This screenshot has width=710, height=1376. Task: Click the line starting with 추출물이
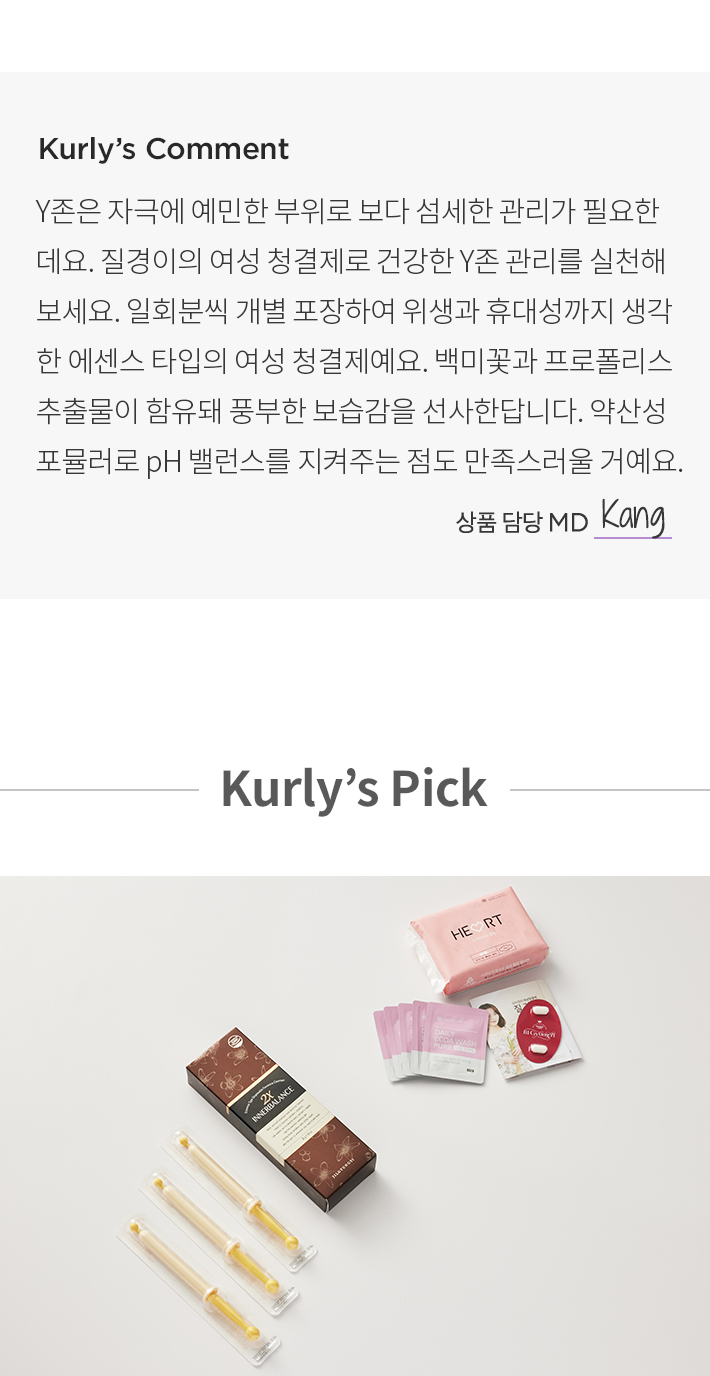351,411
